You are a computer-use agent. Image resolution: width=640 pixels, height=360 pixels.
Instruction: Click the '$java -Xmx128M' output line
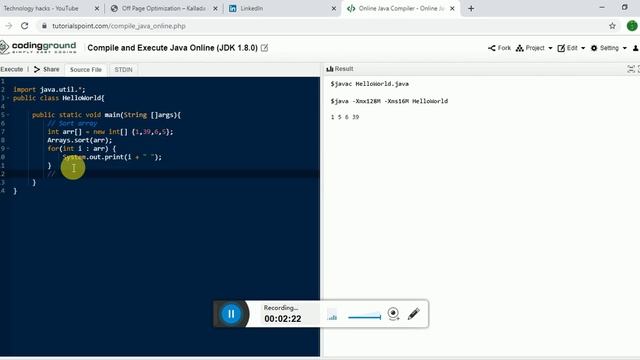[389, 101]
